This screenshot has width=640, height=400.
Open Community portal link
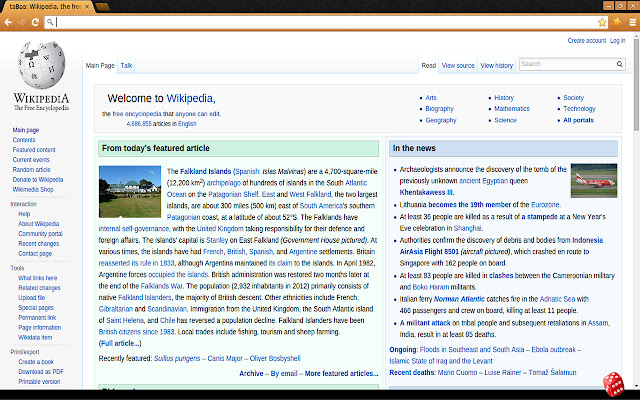40,234
